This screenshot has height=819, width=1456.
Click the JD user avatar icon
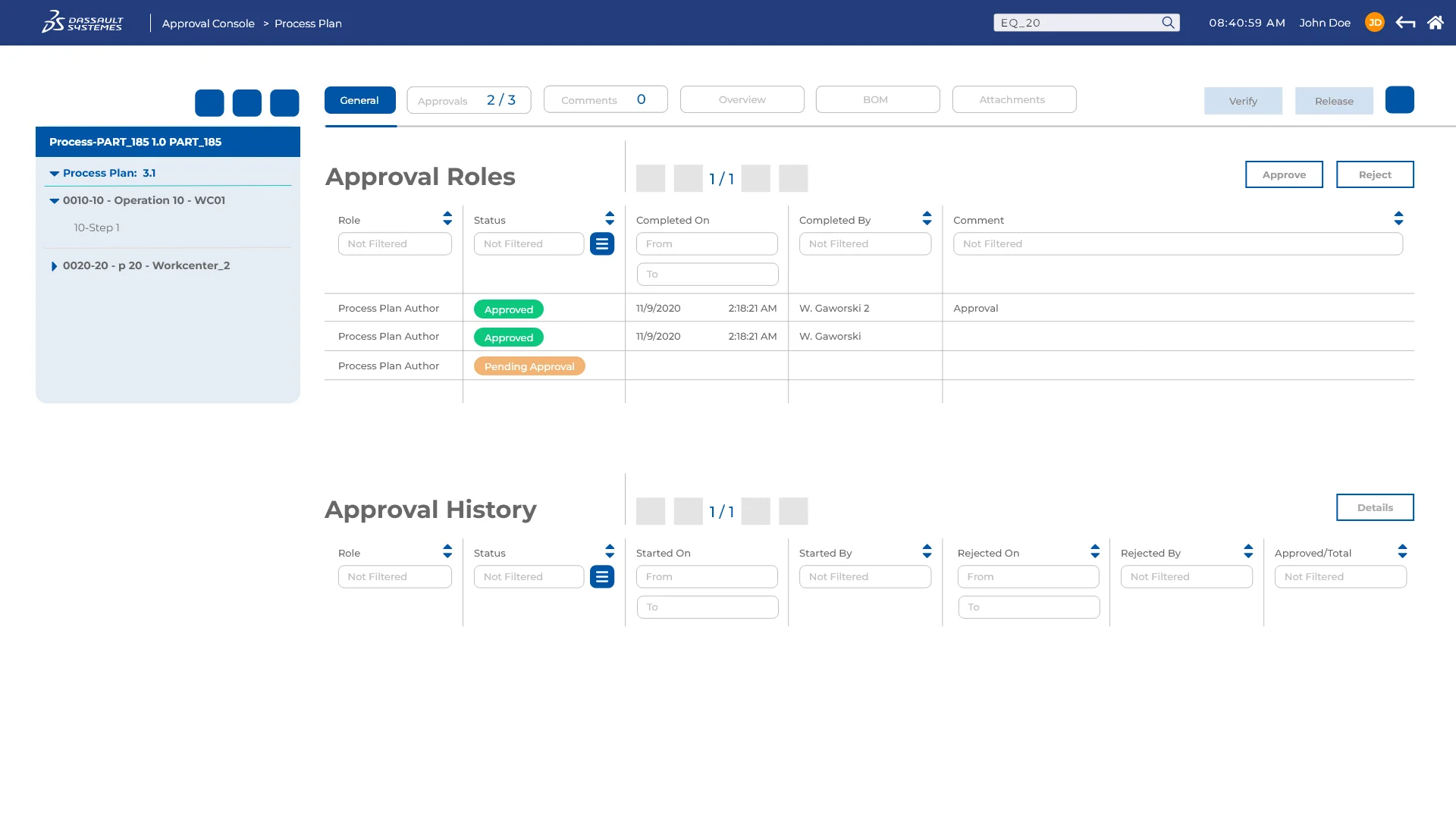[x=1374, y=23]
